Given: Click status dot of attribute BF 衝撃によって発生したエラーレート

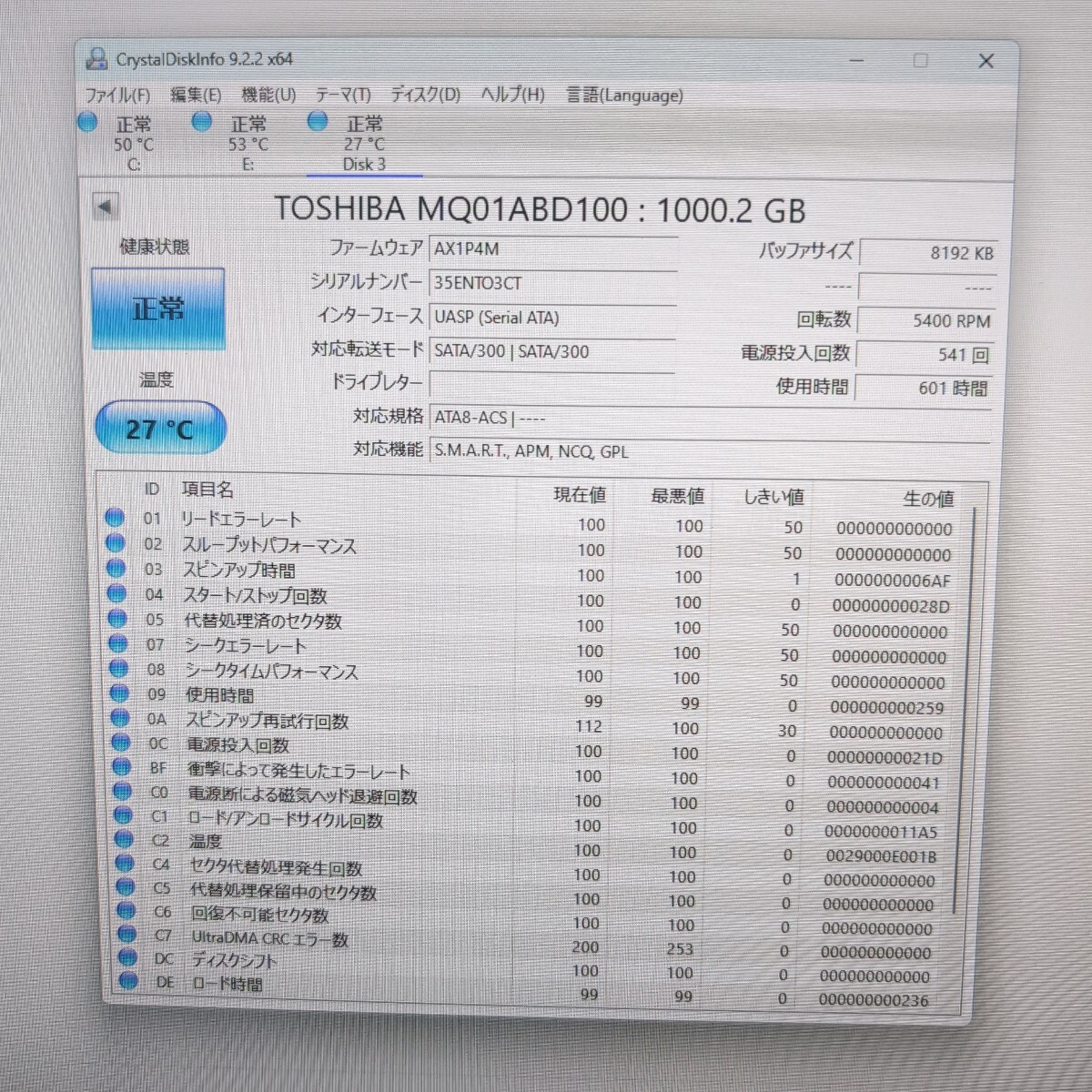Looking at the screenshot, I should [x=122, y=767].
